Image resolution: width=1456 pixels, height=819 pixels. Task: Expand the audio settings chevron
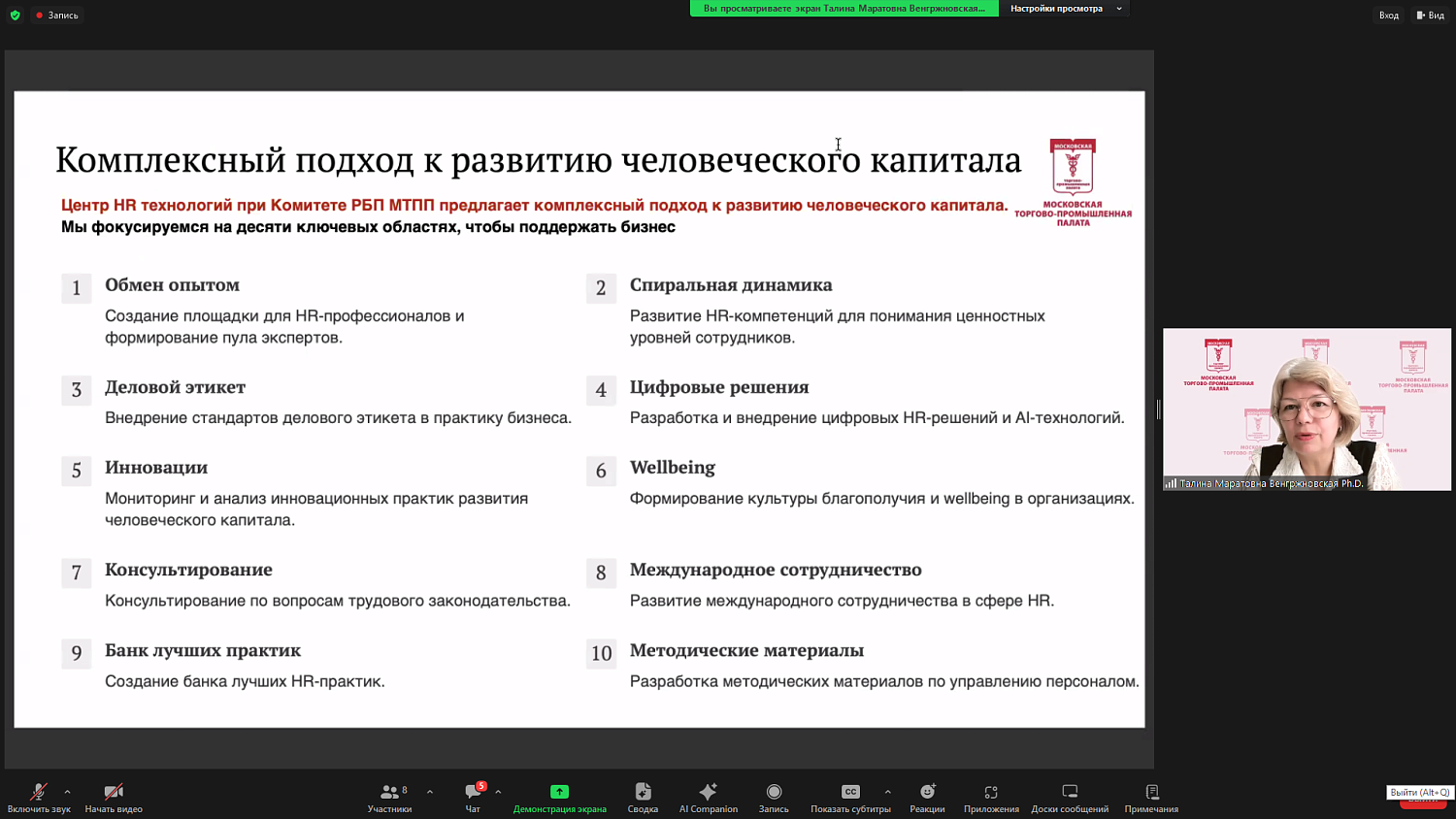click(66, 791)
